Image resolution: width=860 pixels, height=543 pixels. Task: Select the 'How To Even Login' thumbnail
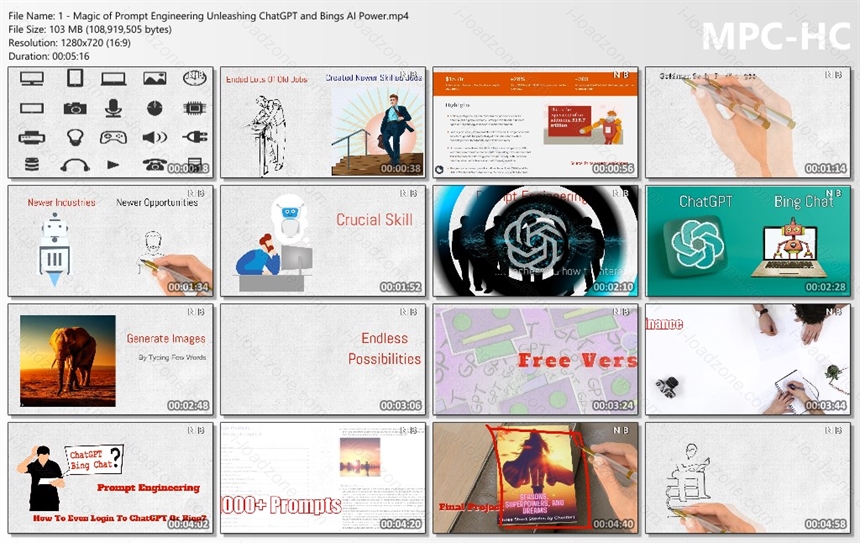point(111,478)
